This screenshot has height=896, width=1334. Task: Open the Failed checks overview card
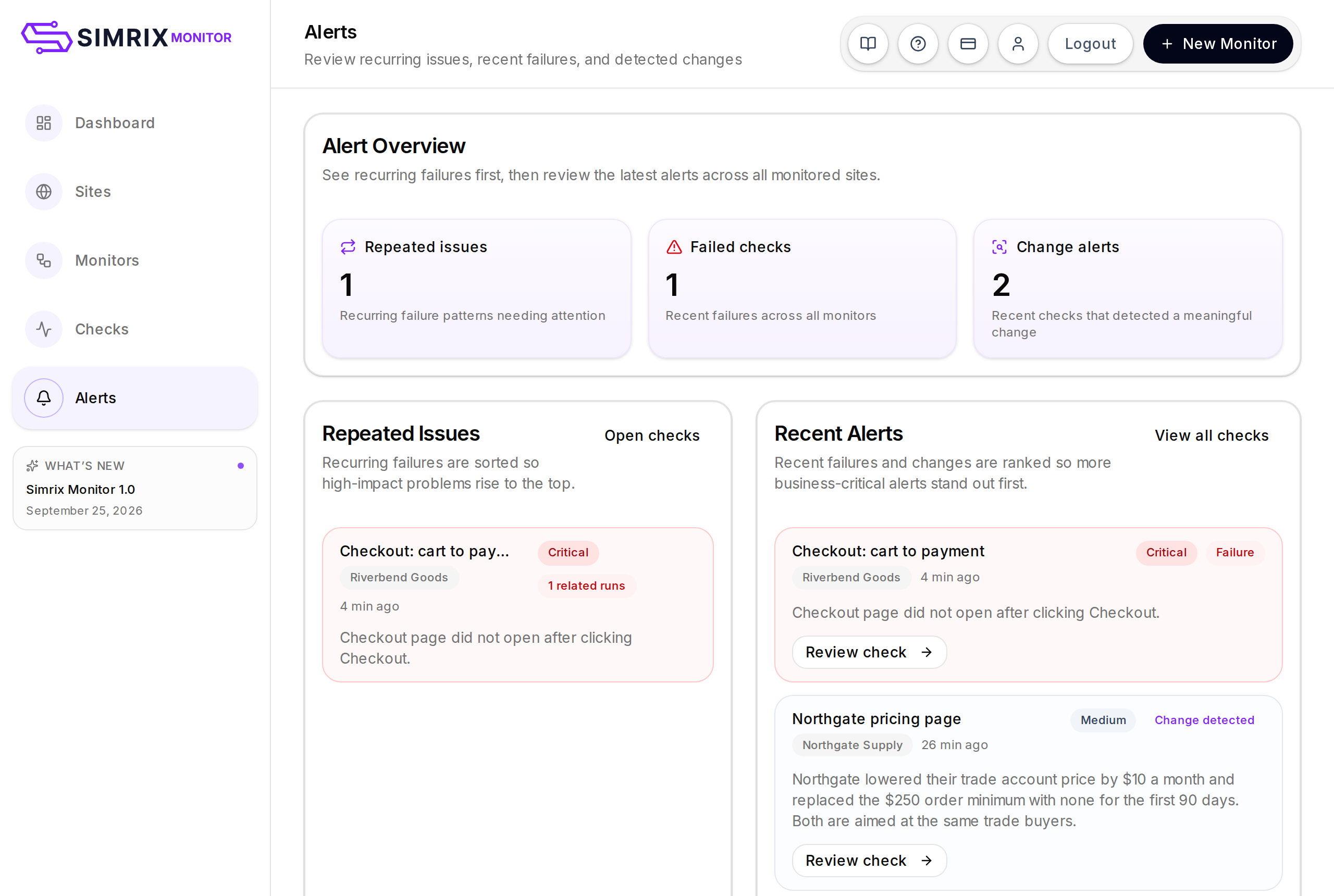pos(802,289)
